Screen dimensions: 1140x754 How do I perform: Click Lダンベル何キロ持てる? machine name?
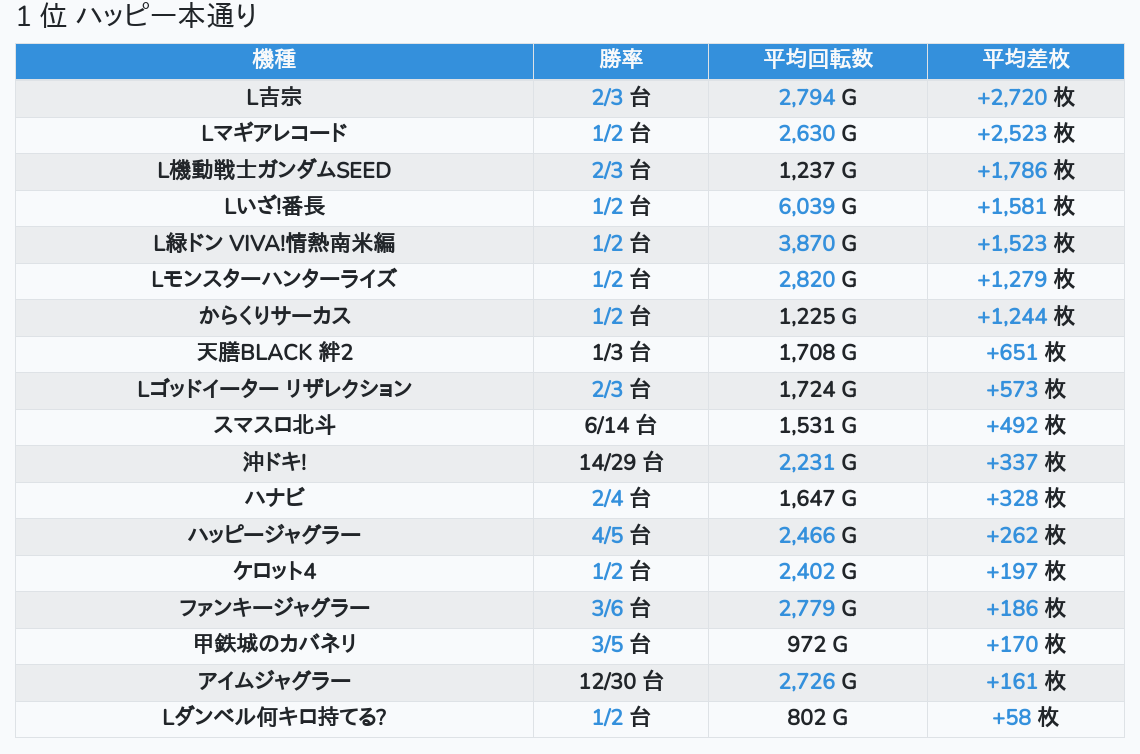pos(274,718)
